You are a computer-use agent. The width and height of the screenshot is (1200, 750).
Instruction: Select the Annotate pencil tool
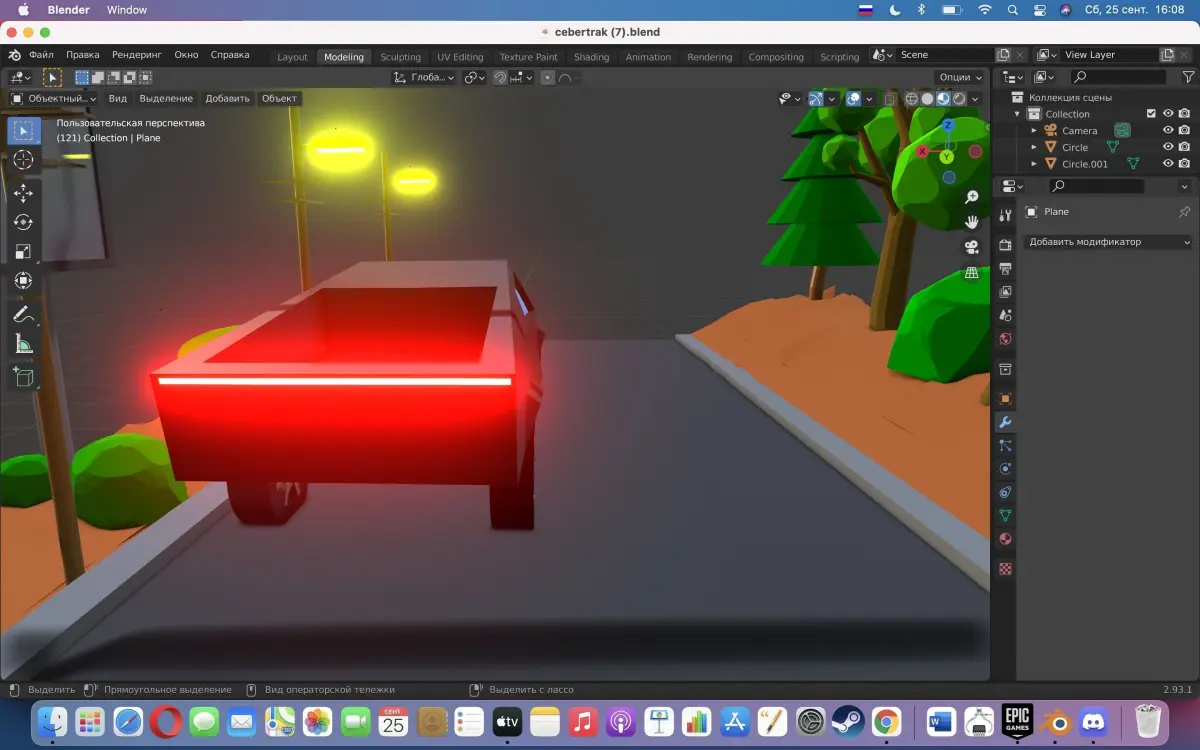pos(24,314)
